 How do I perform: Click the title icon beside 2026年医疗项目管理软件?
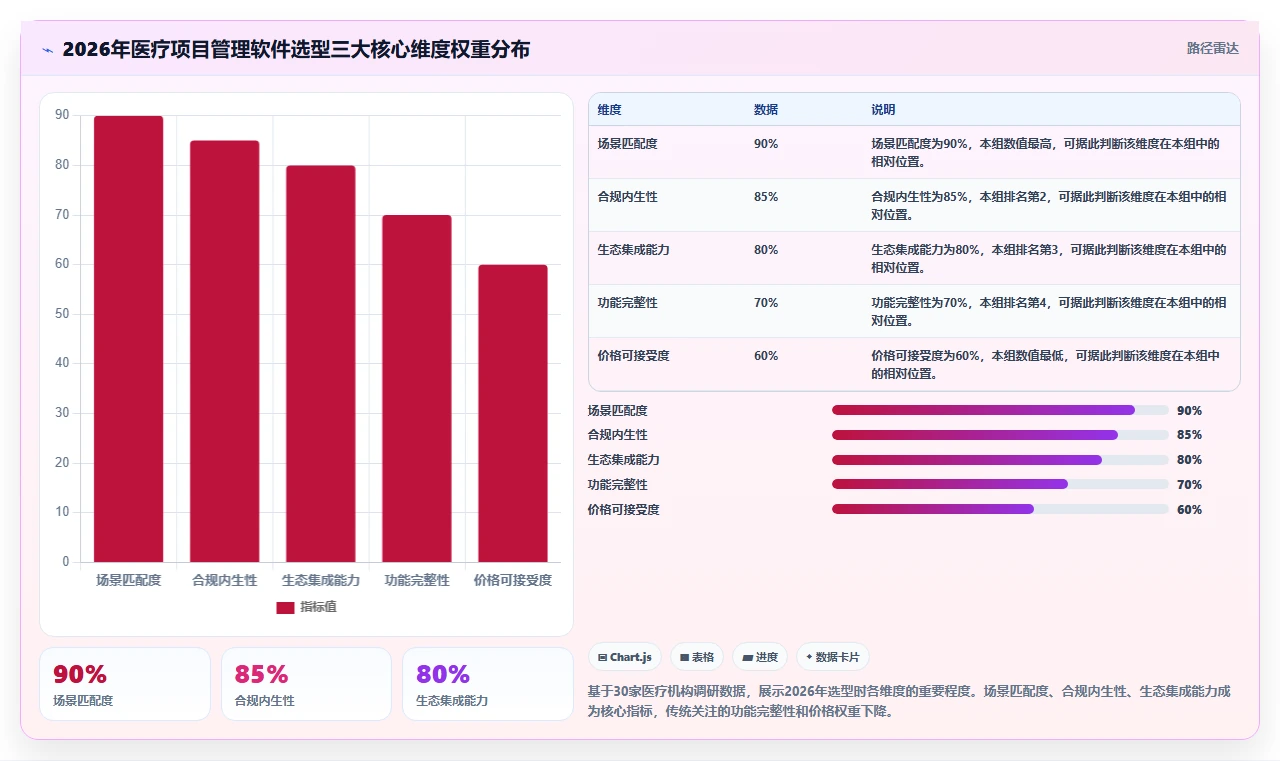pos(47,49)
